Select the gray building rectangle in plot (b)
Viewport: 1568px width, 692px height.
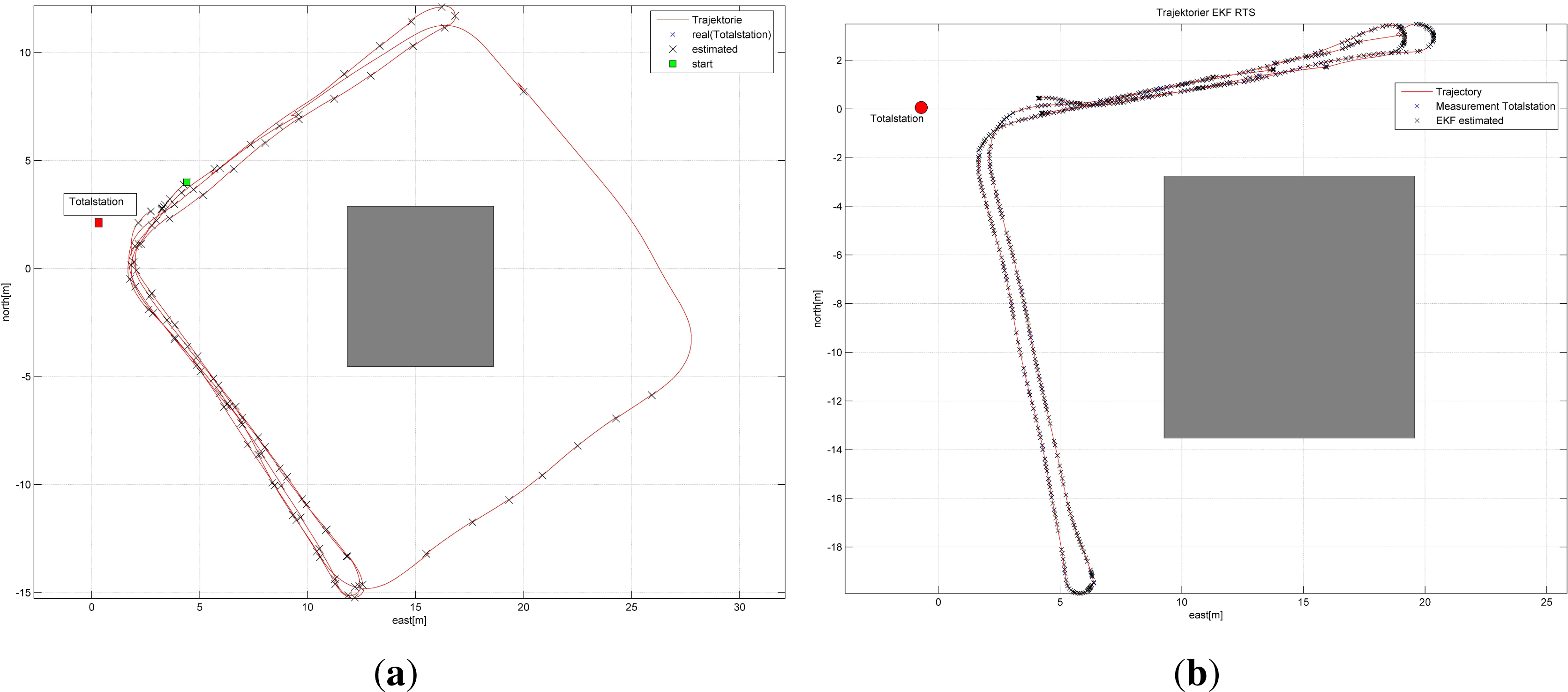[x=1289, y=307]
